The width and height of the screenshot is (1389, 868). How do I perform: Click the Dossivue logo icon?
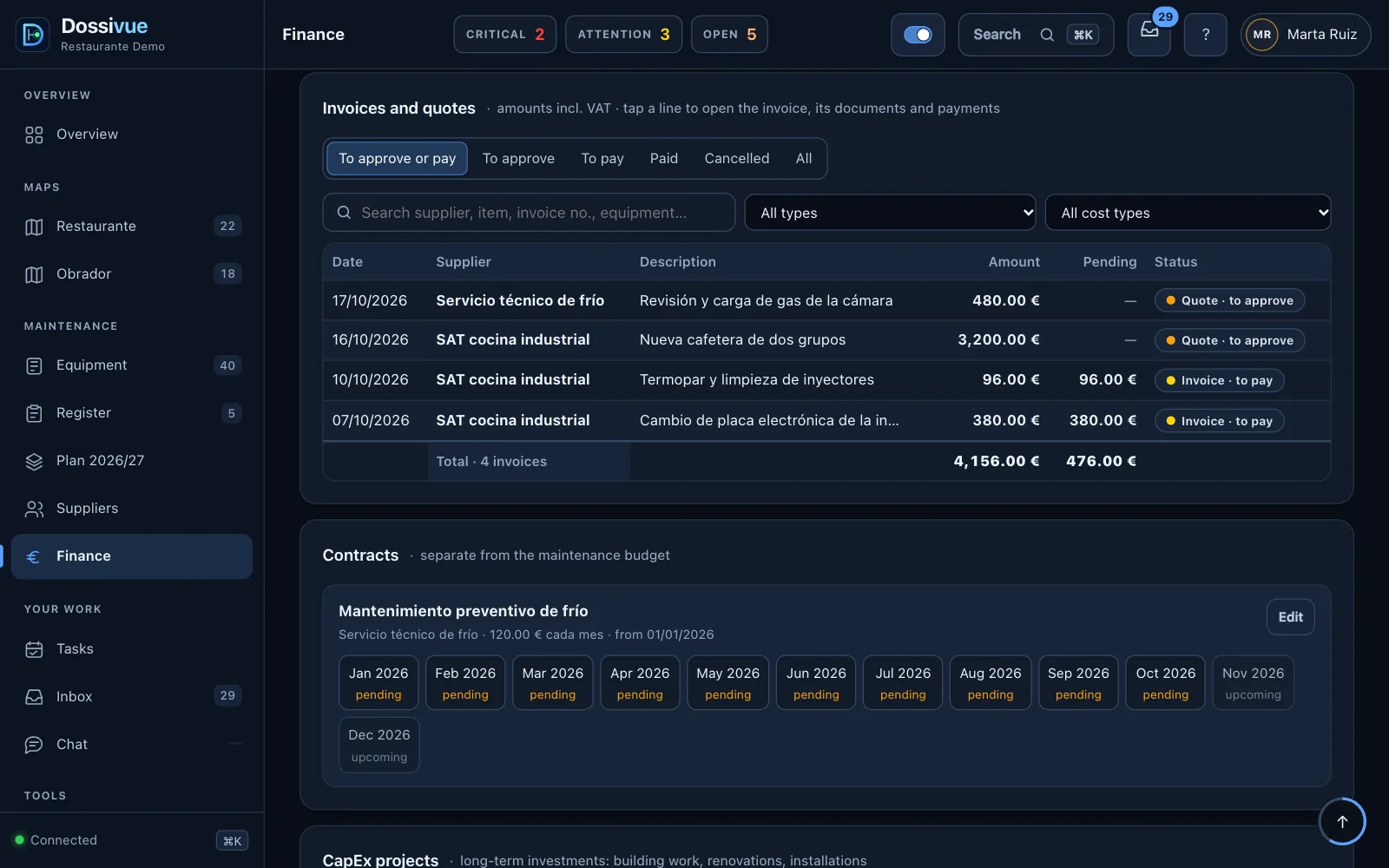click(x=33, y=35)
